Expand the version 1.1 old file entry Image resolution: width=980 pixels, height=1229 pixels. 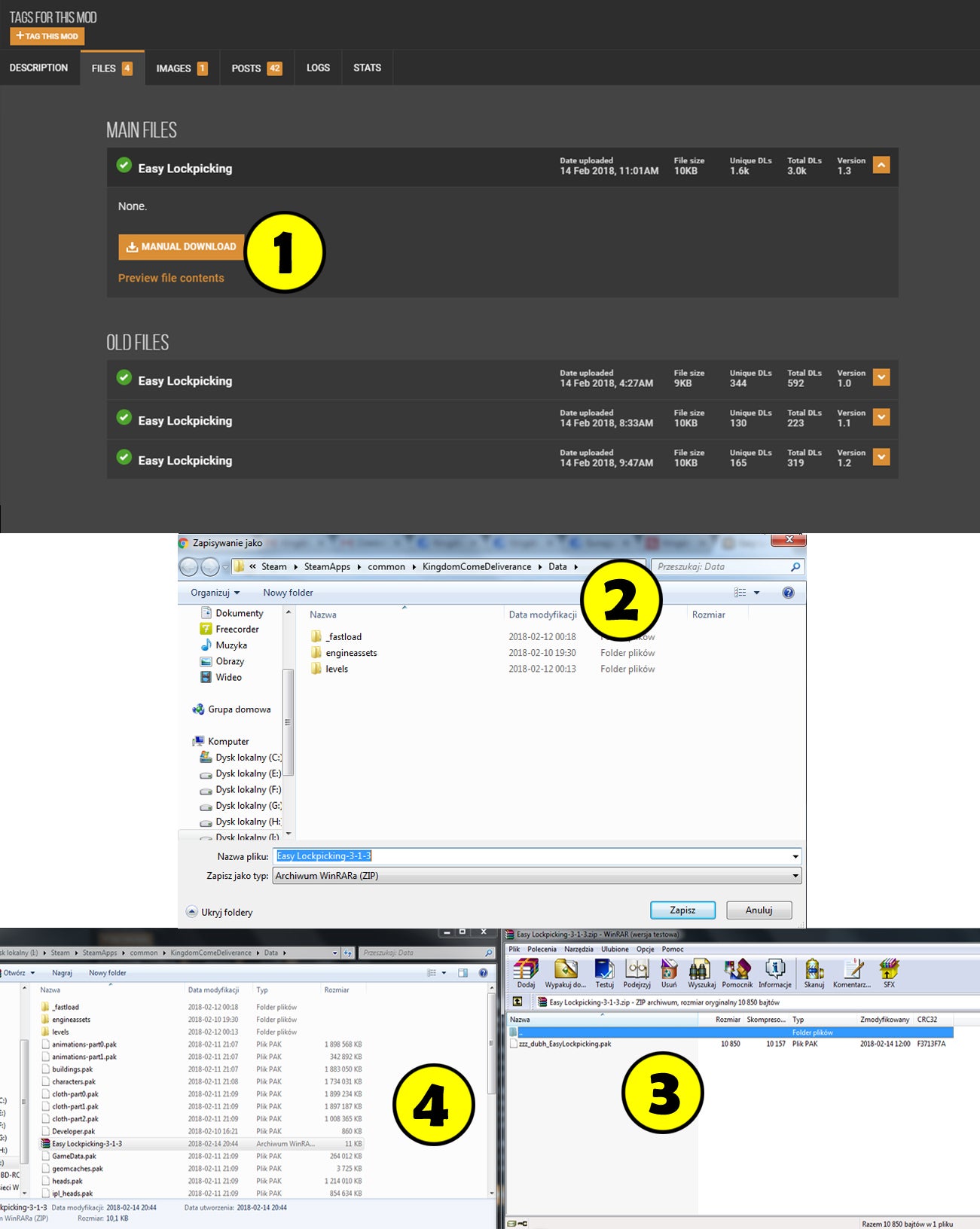coord(881,417)
